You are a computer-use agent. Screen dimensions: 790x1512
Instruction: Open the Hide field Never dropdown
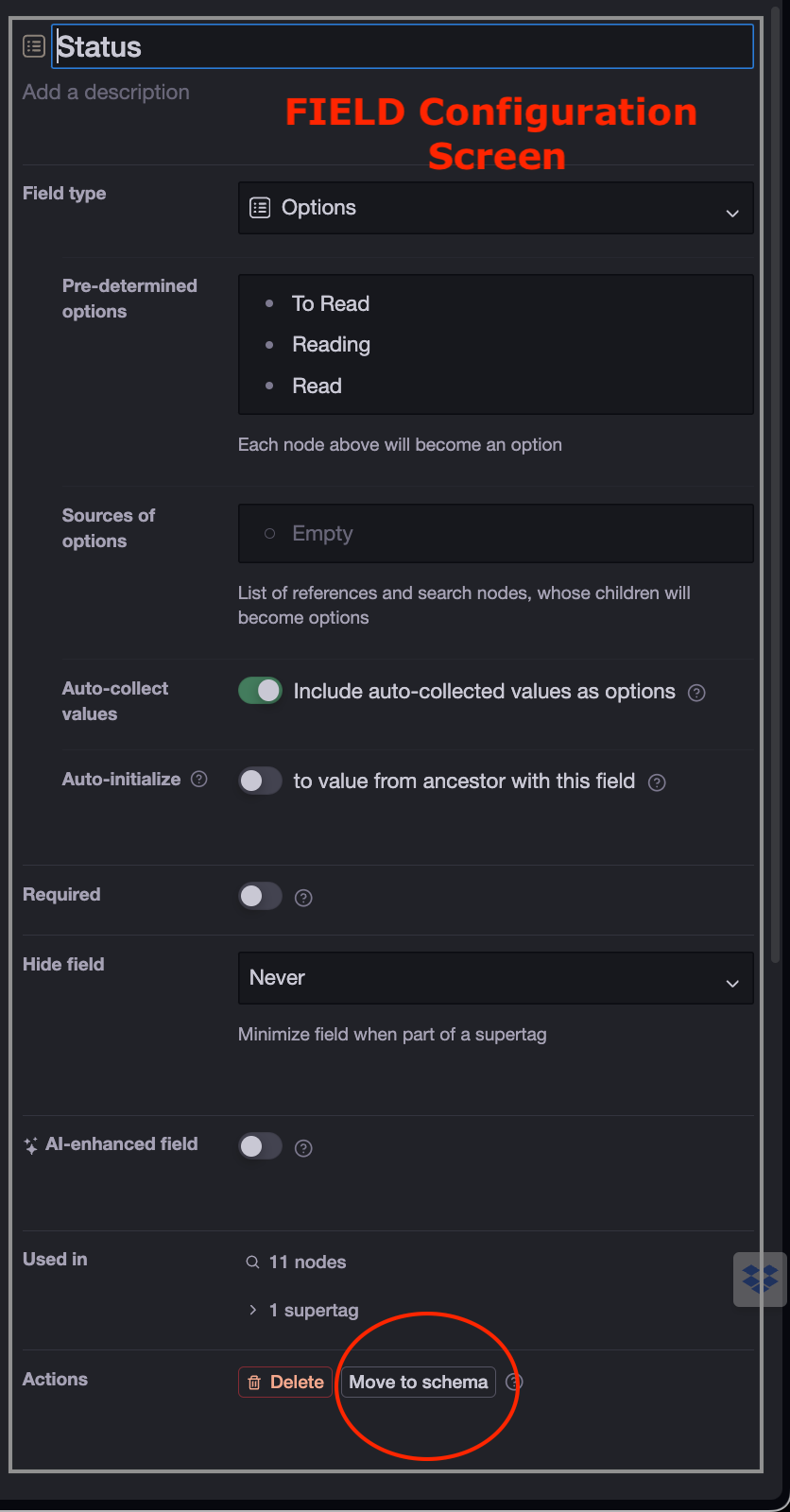pos(495,978)
